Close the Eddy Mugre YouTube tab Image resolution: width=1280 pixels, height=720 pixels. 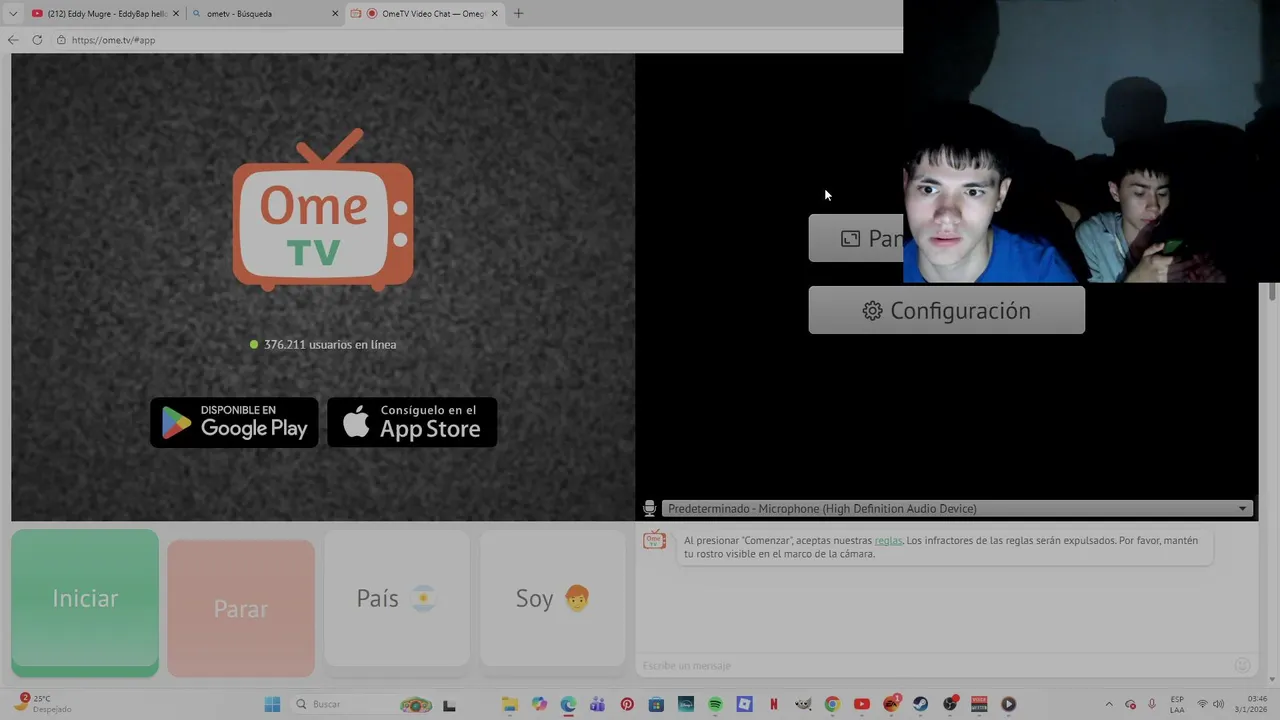pyautogui.click(x=176, y=13)
